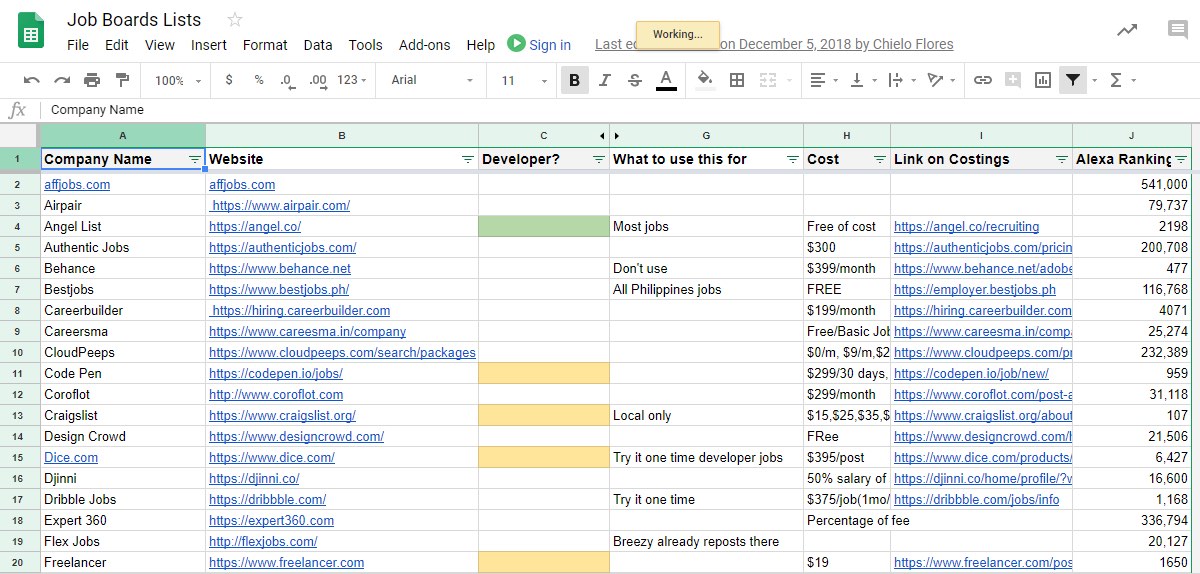Star the Job Boards Lists document

[235, 19]
